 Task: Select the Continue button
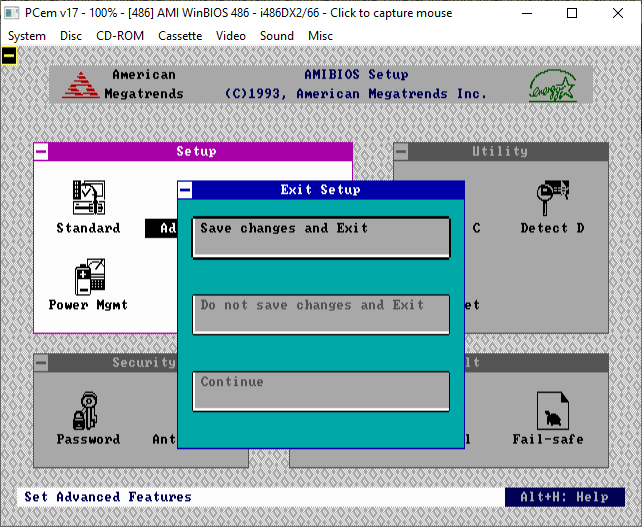pos(321,391)
